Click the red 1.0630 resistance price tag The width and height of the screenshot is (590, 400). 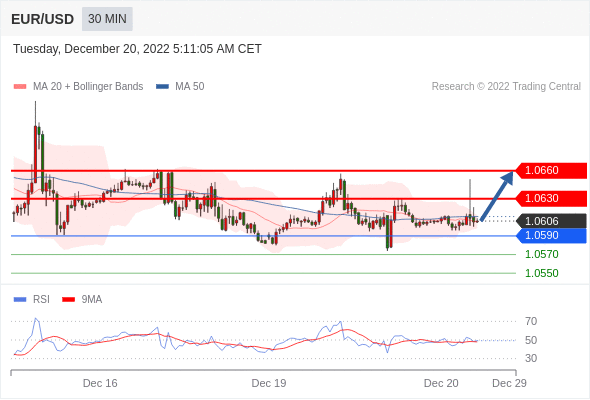click(x=552, y=198)
